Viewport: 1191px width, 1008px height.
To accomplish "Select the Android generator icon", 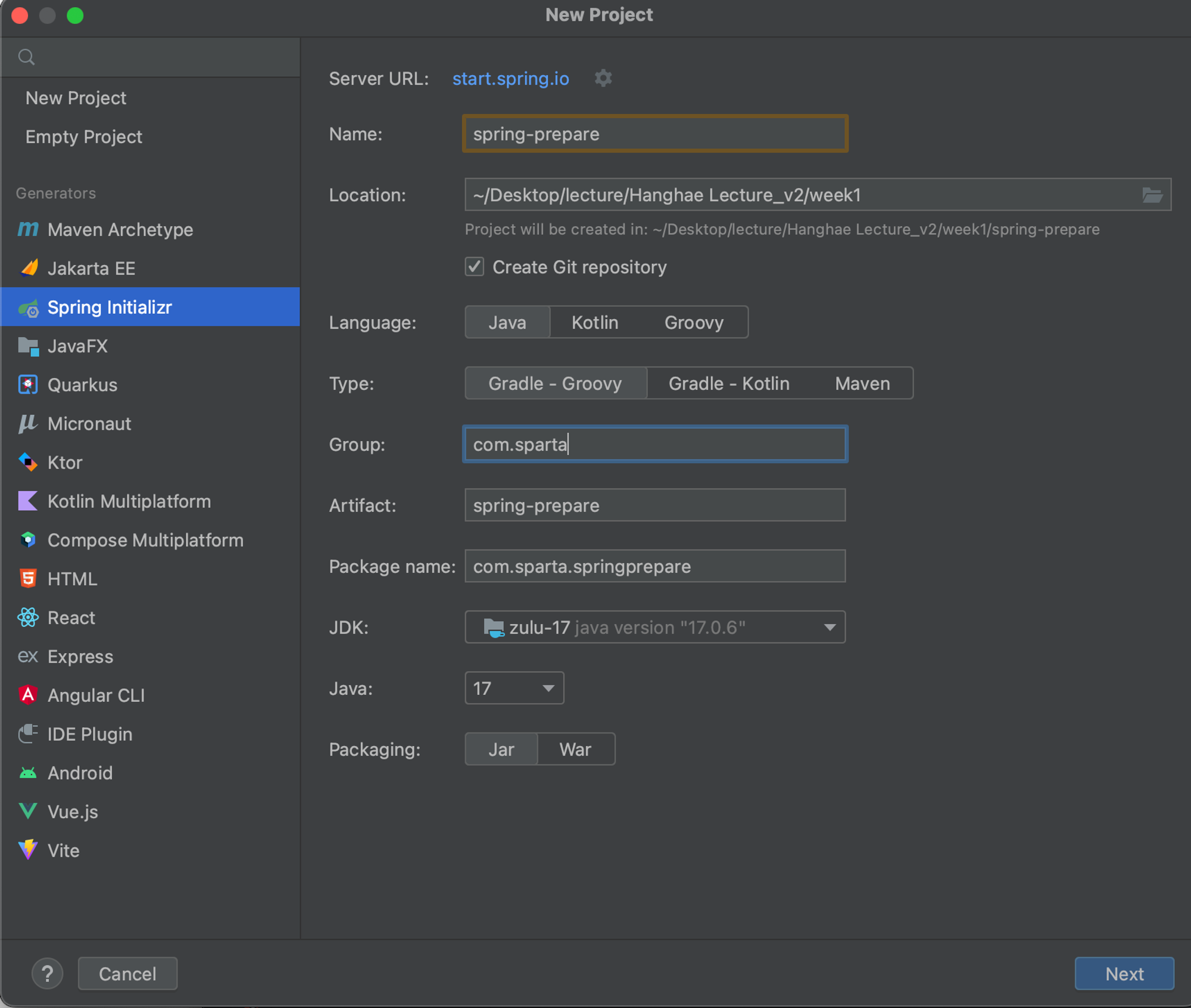I will 28,773.
